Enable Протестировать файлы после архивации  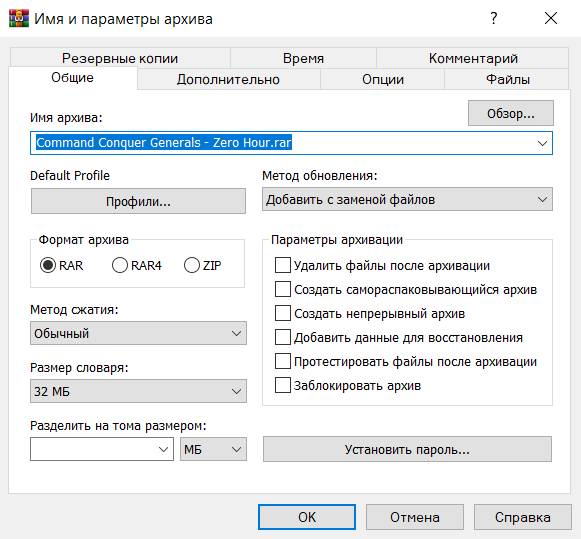point(282,361)
